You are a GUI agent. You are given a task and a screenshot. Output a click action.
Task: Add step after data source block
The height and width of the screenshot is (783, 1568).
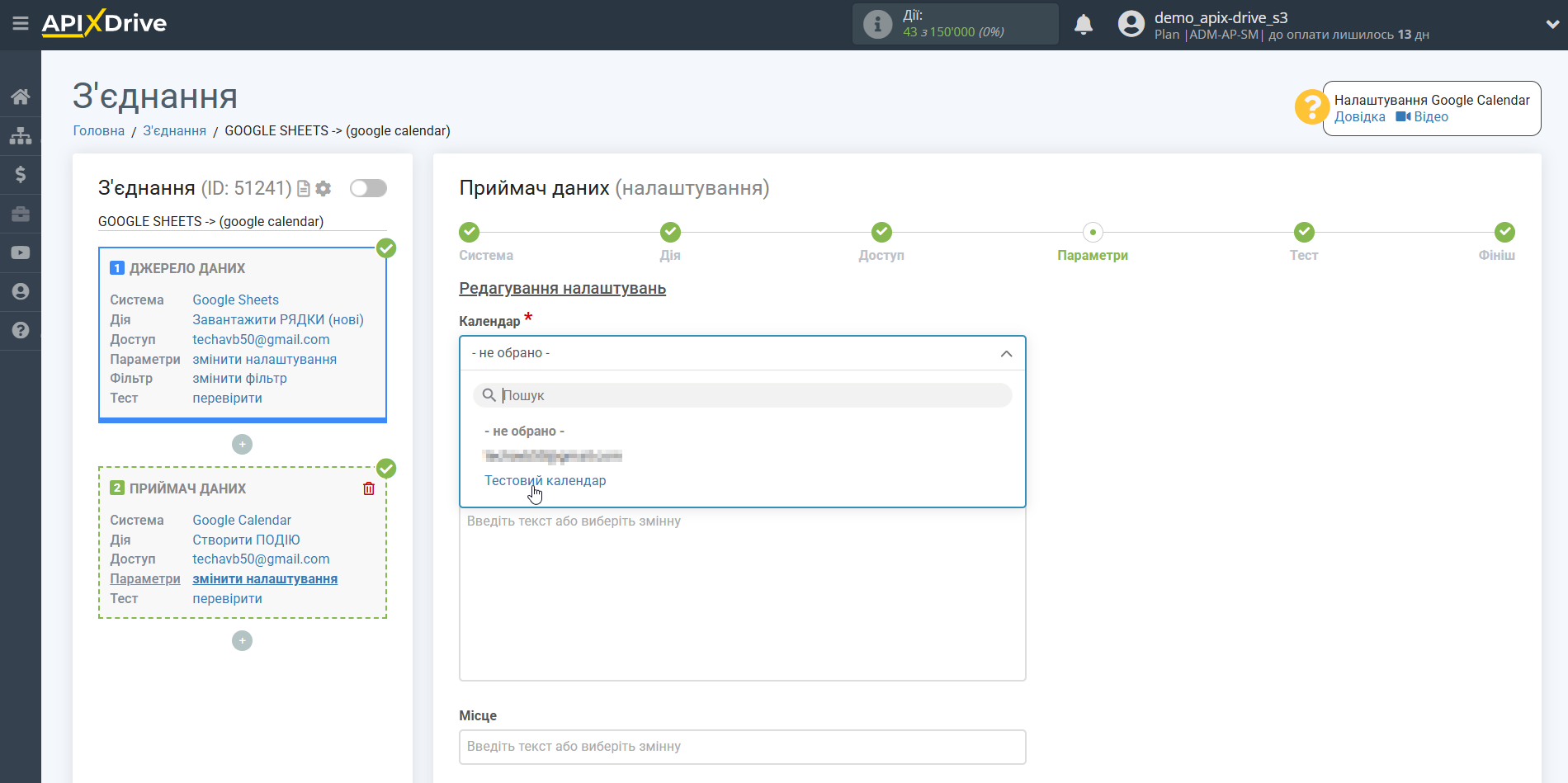click(242, 444)
